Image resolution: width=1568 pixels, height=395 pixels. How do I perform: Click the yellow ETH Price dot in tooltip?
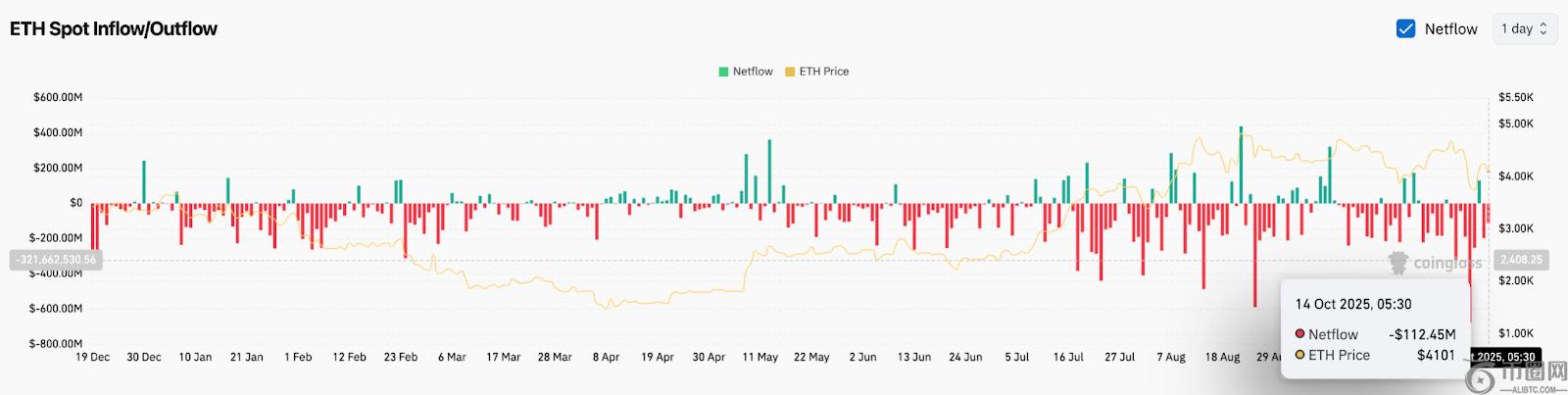tap(1300, 355)
